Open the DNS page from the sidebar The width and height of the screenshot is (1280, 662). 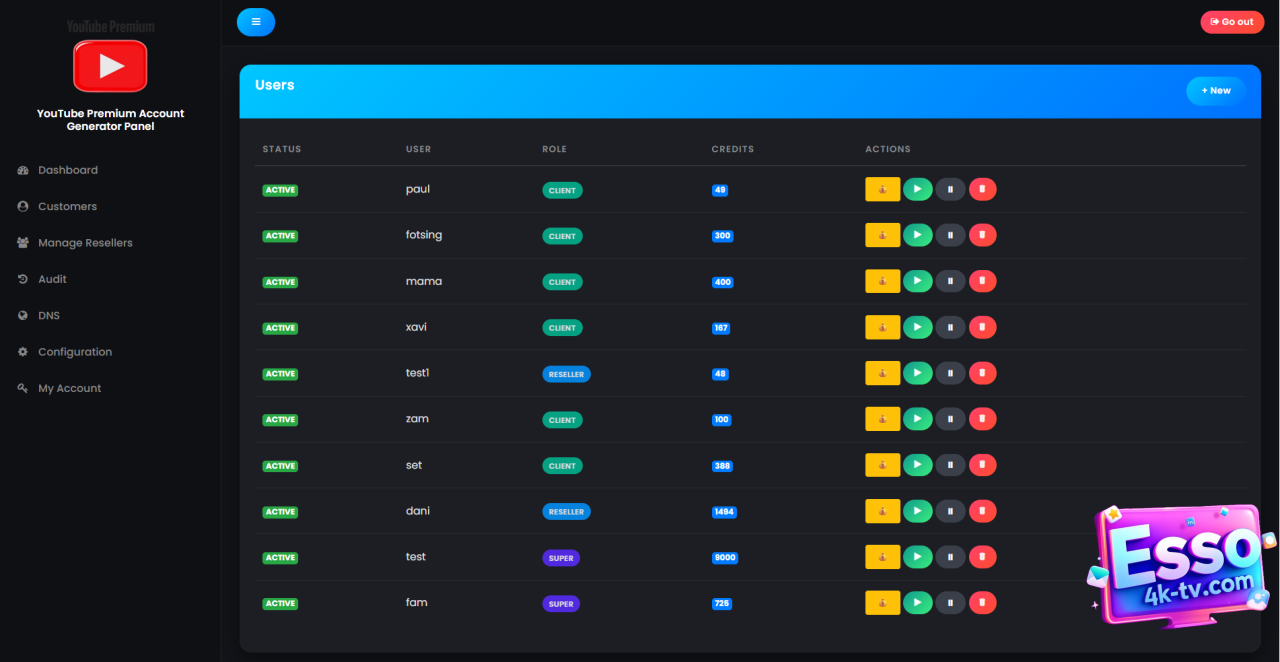[49, 315]
